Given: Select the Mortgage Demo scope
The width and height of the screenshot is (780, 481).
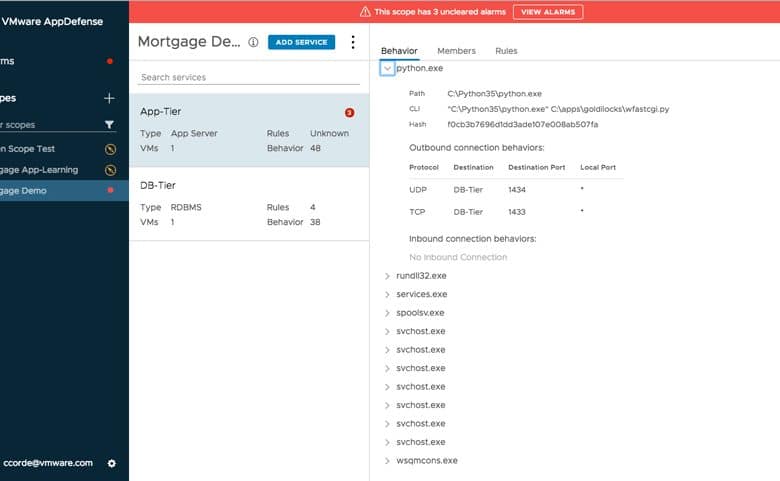Looking at the screenshot, I should pyautogui.click(x=64, y=191).
